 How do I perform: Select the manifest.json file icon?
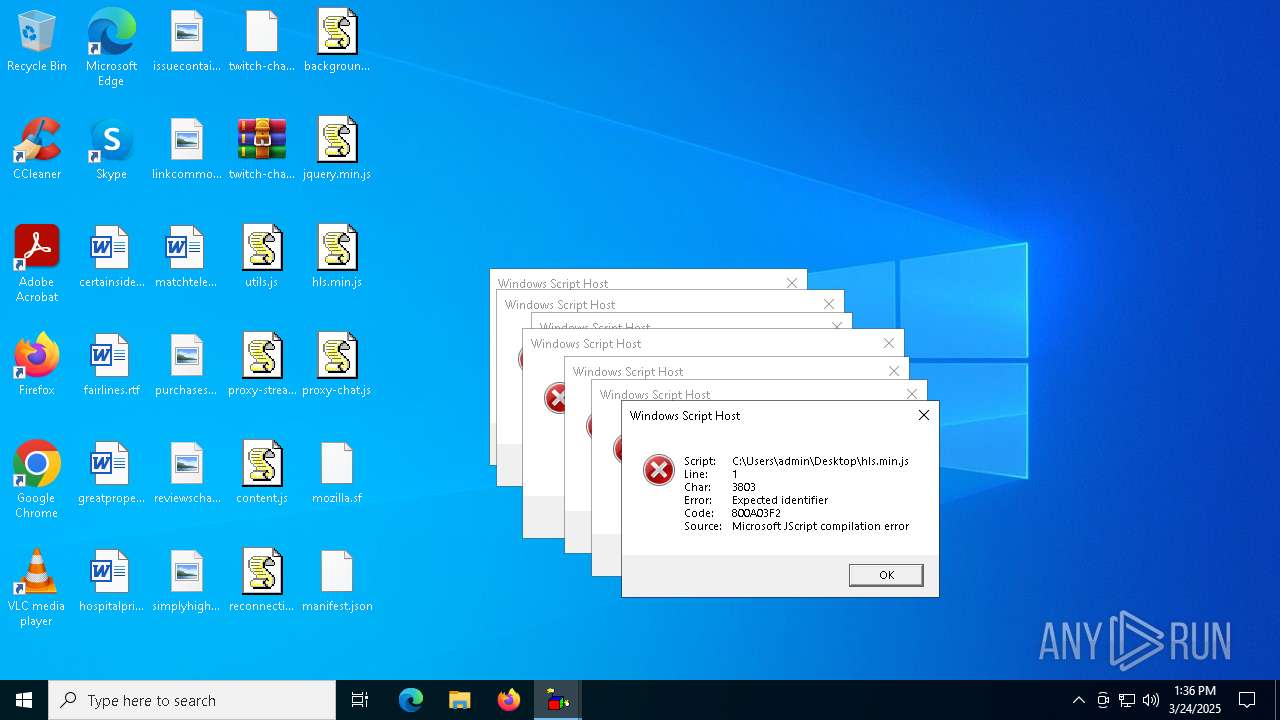pyautogui.click(x=337, y=582)
